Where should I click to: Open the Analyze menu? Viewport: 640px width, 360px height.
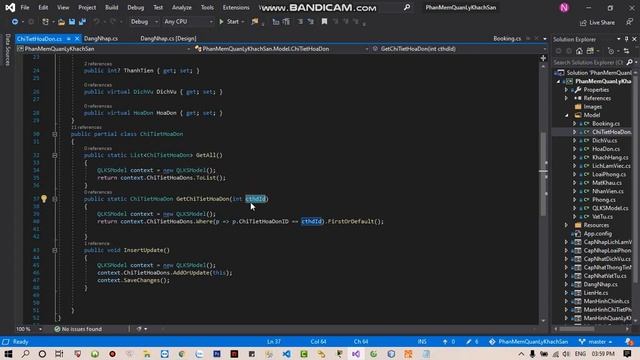click(182, 7)
